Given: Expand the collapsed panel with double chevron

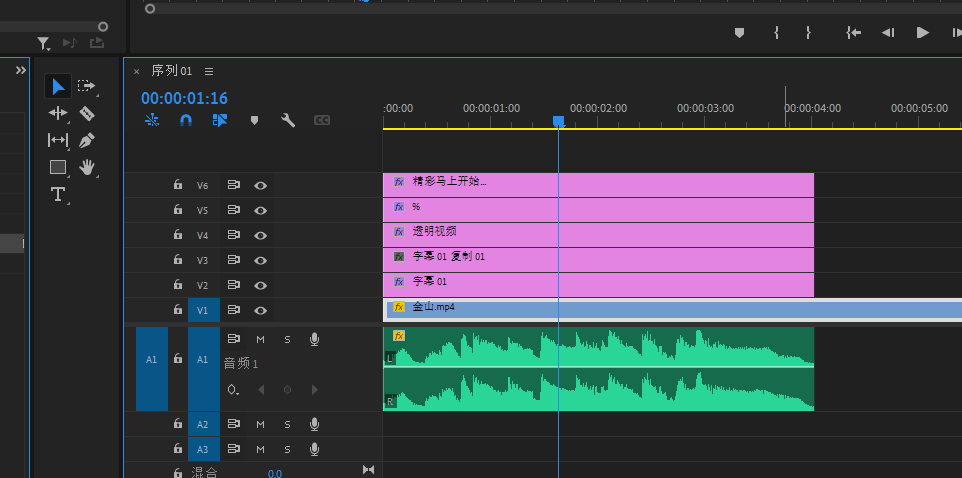Looking at the screenshot, I should click(x=20, y=70).
